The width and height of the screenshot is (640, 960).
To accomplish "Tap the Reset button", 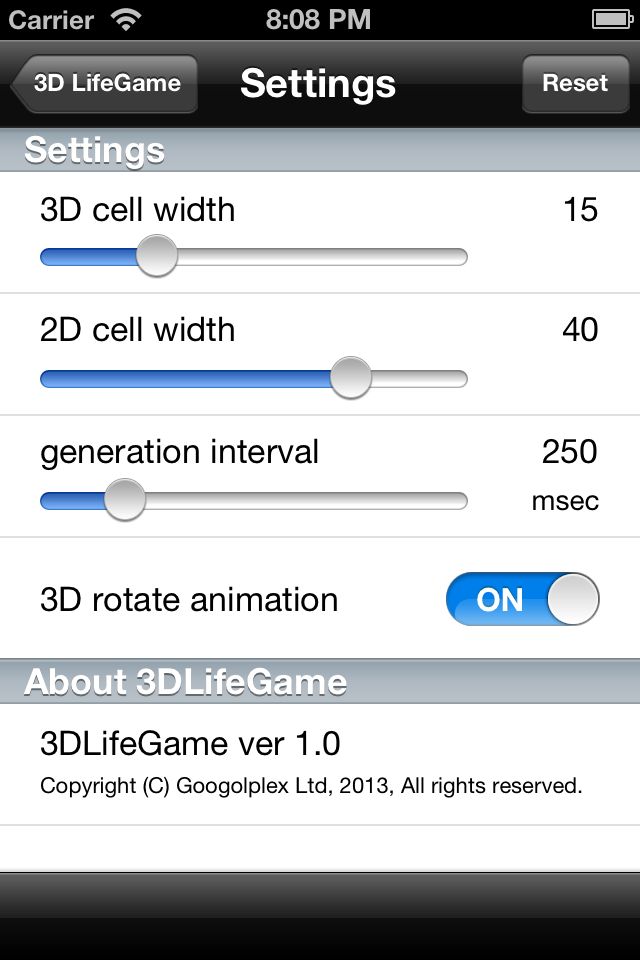I will click(x=575, y=83).
